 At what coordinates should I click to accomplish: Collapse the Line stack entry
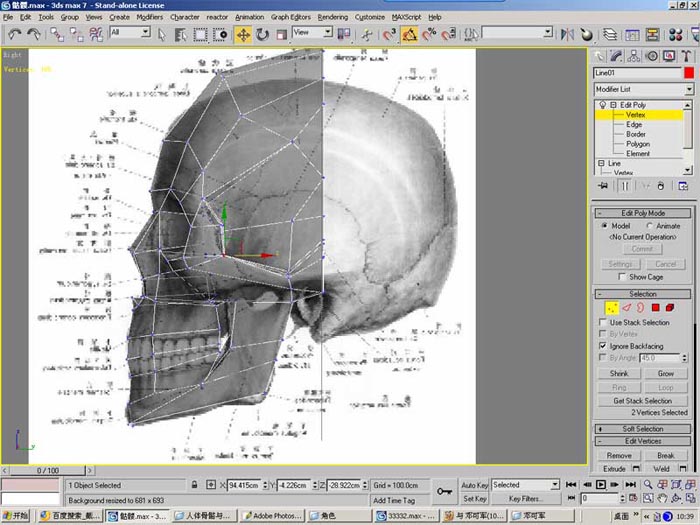pos(602,163)
